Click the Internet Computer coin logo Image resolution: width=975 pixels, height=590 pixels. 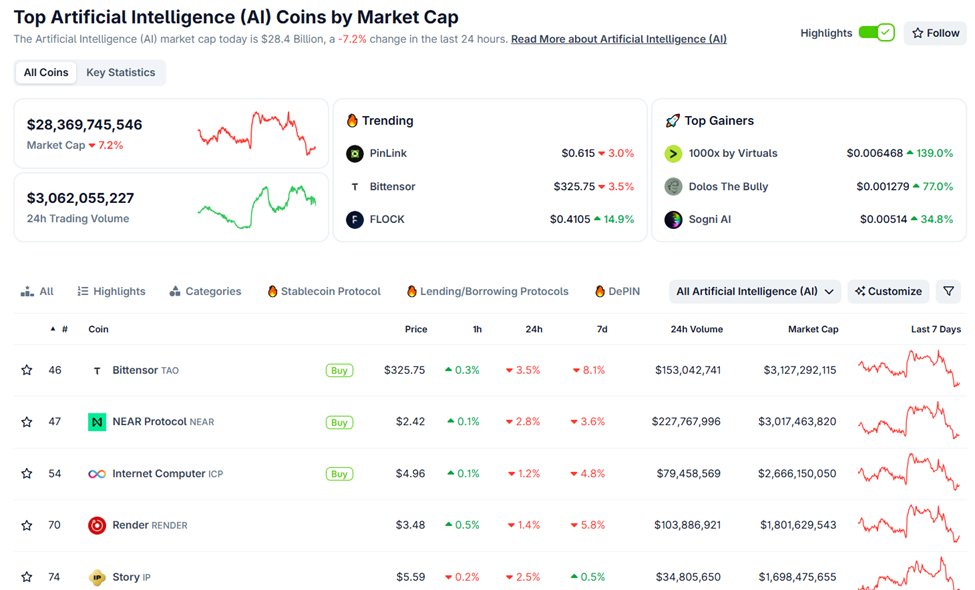point(97,473)
